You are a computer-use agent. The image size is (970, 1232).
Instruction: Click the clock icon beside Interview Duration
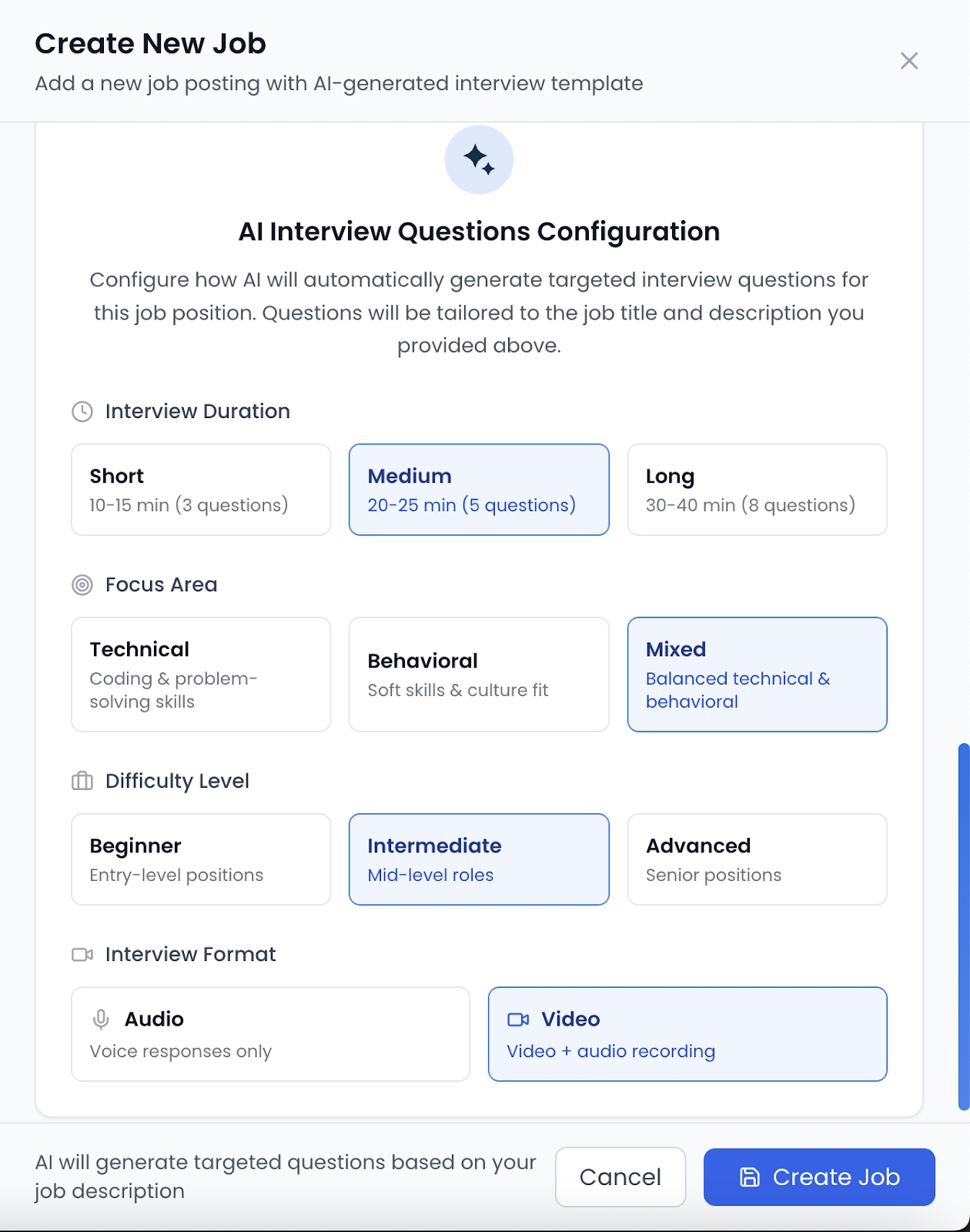82,411
